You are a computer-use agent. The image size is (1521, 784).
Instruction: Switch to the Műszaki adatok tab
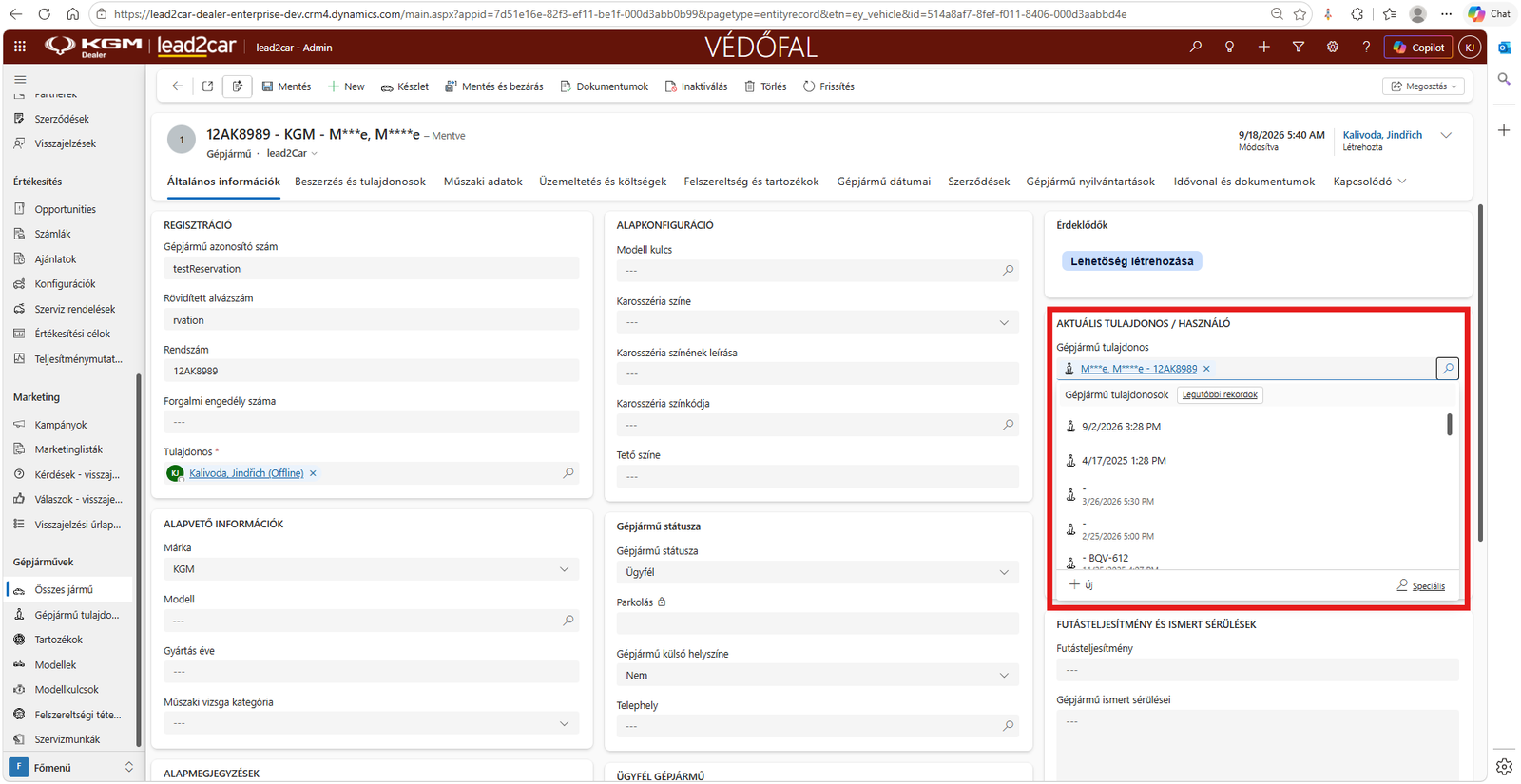click(x=483, y=182)
